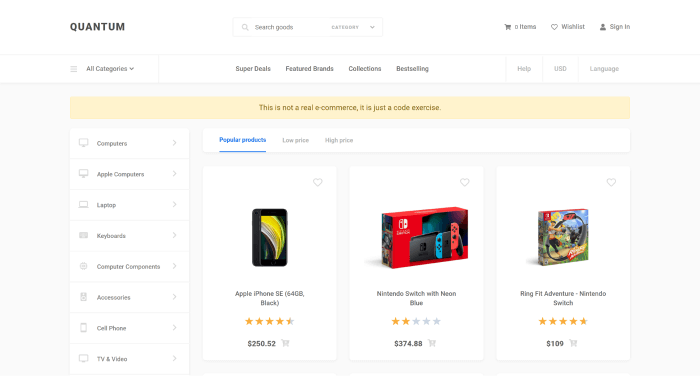This screenshot has width=700, height=376.
Task: Click the Sign In user icon
Action: [x=603, y=27]
